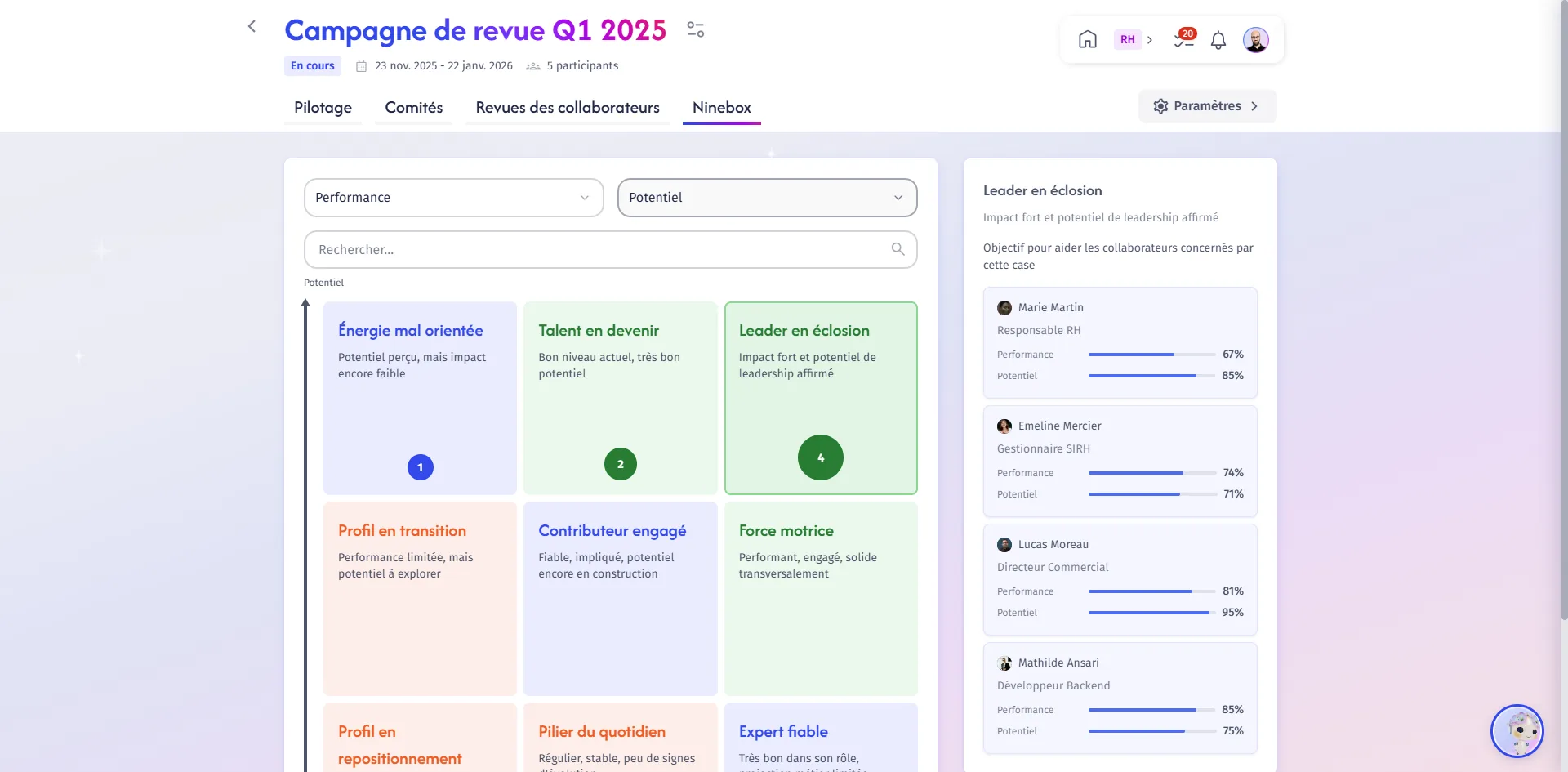Click the En cours status badge
1568x772 pixels.
(313, 66)
